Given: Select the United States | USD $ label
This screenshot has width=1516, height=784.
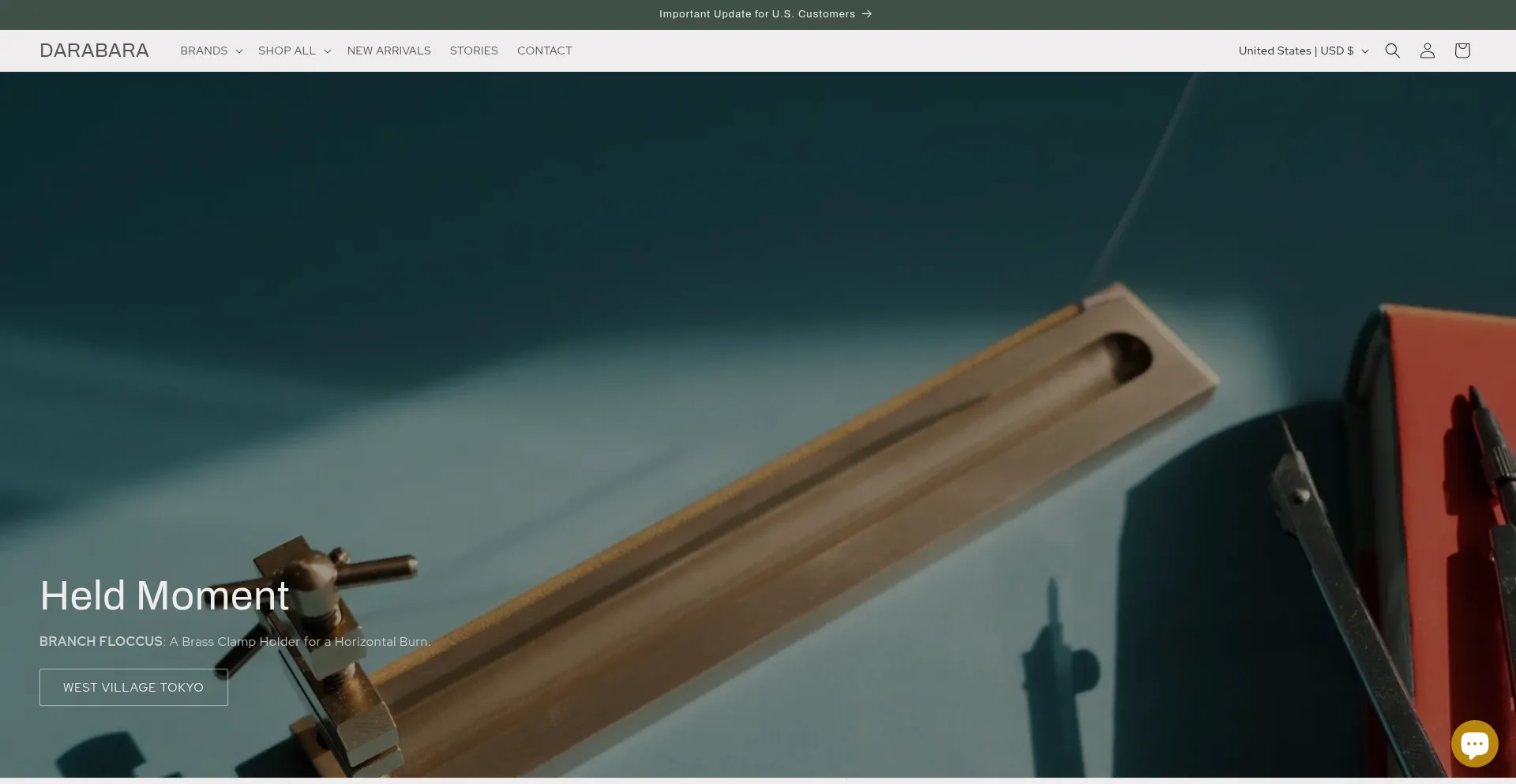Looking at the screenshot, I should (x=1296, y=51).
